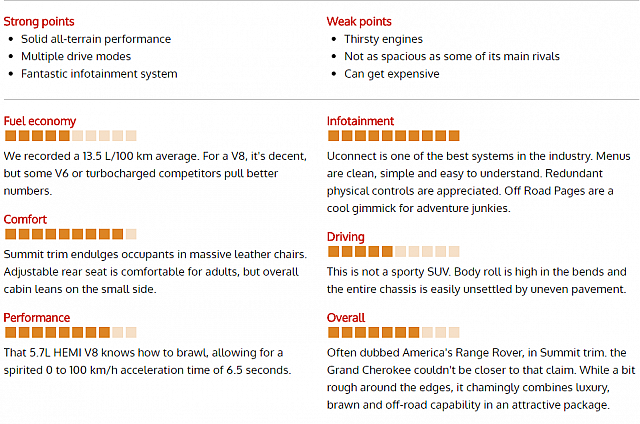Viewport: 640px width, 424px height.
Task: Click the Fuel economy rating bar
Action: coord(71,135)
